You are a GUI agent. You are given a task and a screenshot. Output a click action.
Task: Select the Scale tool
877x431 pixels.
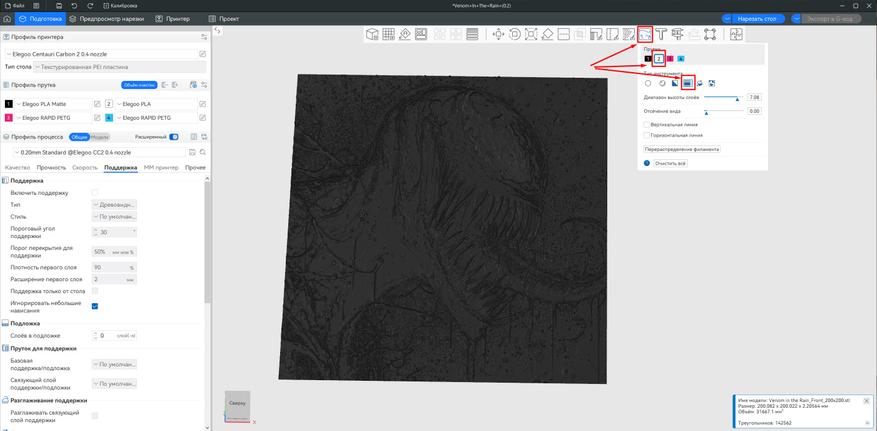tap(531, 35)
